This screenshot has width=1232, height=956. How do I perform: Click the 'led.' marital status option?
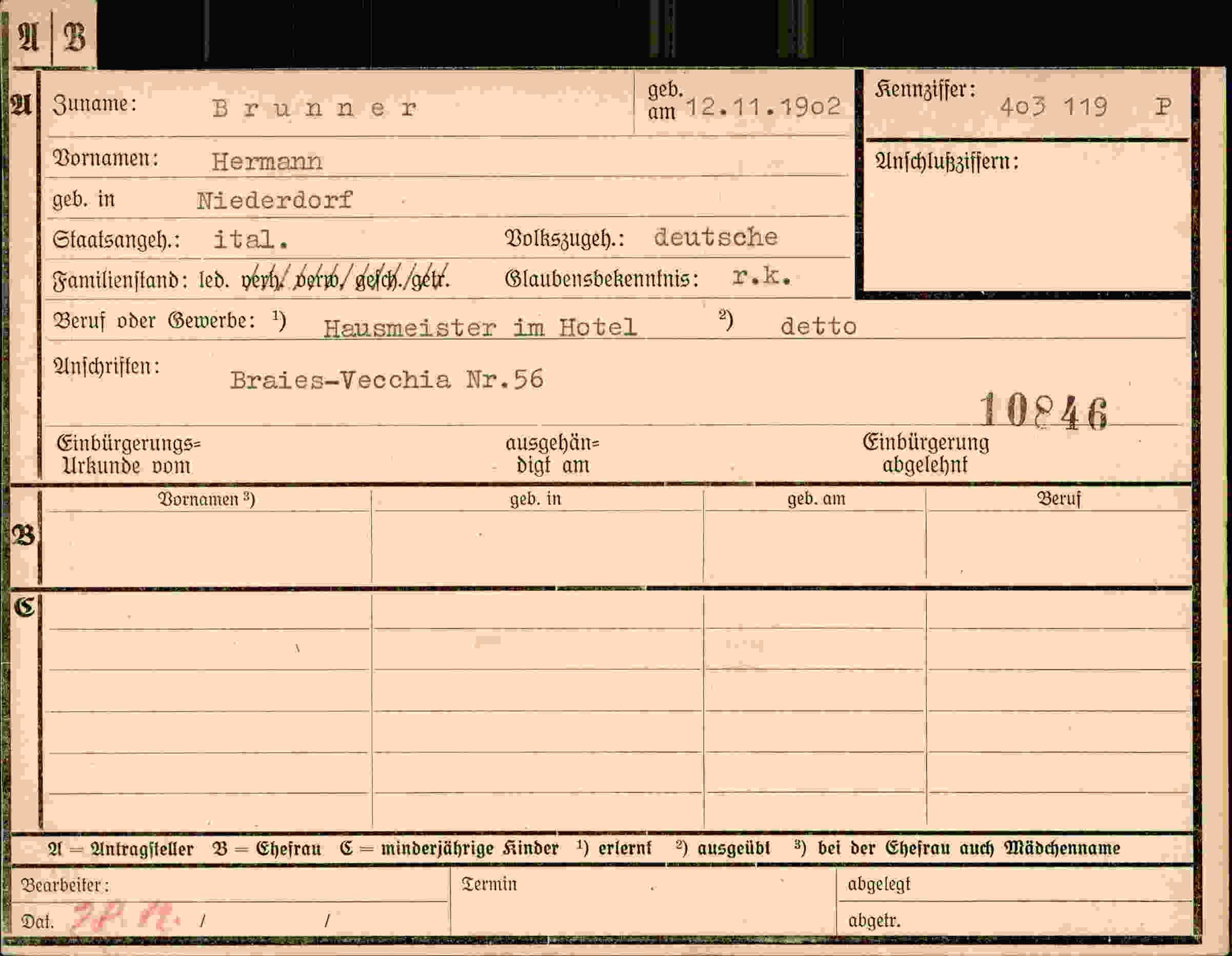click(x=214, y=281)
